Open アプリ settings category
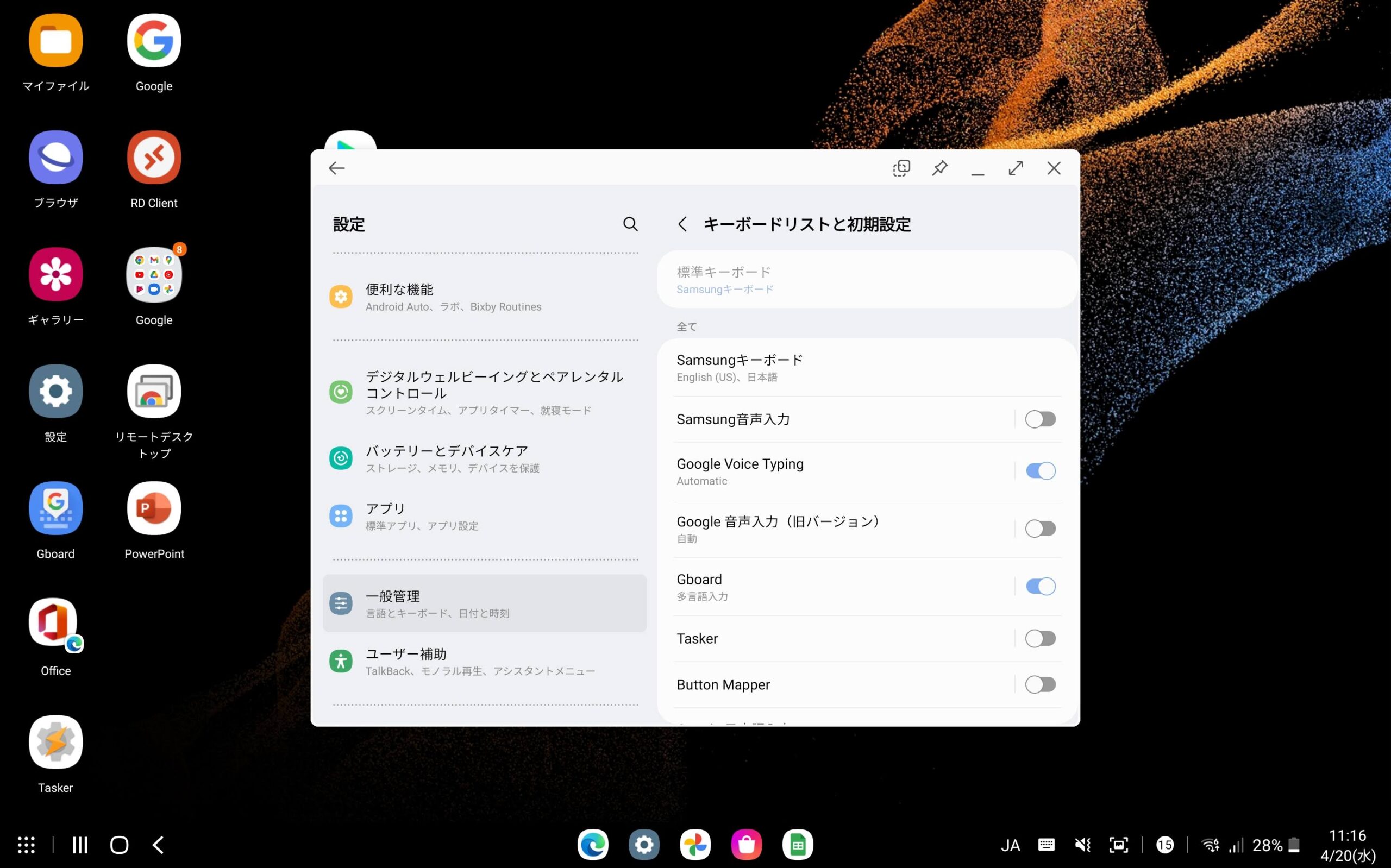 [x=485, y=516]
